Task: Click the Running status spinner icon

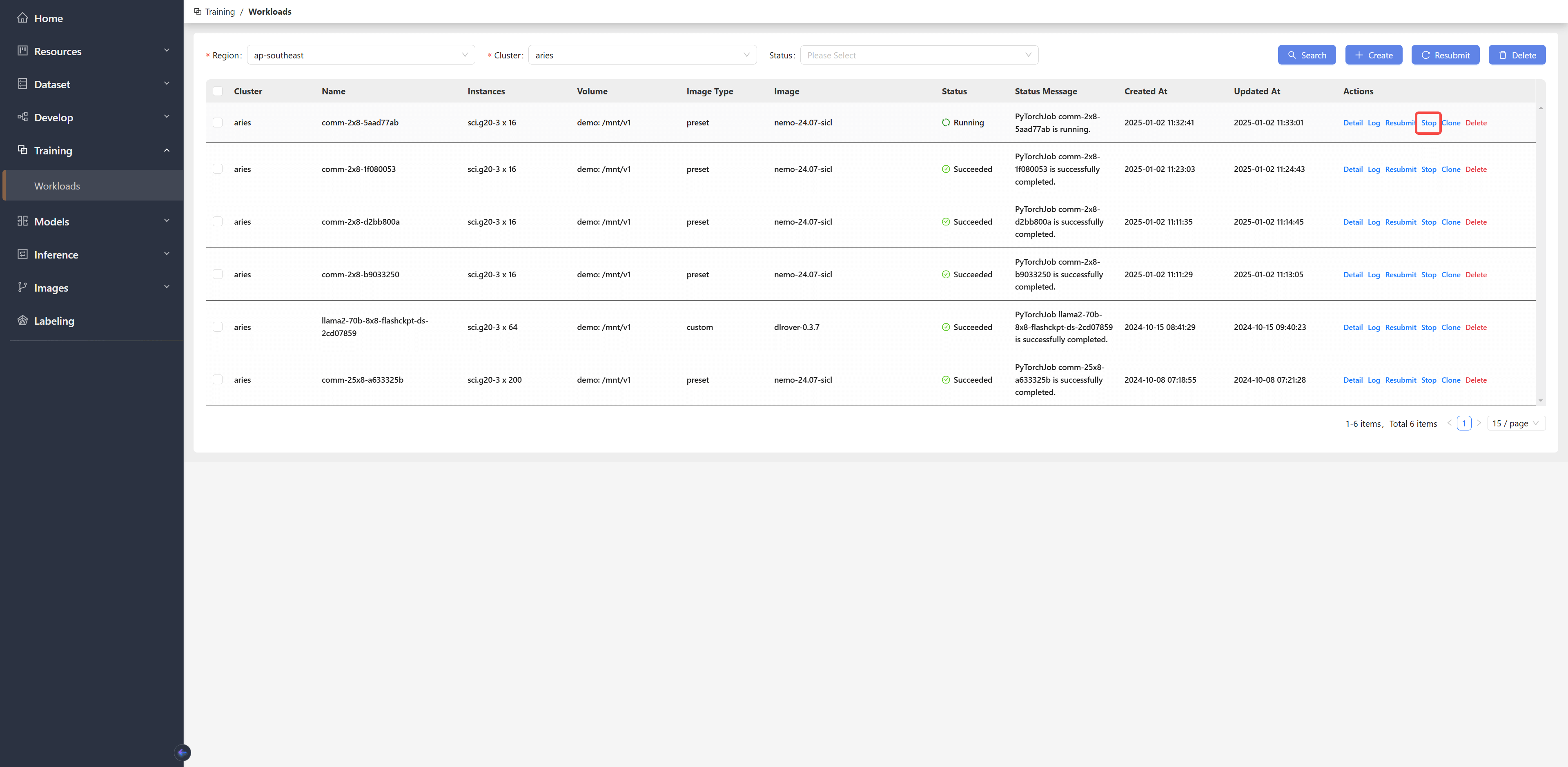Action: click(946, 123)
